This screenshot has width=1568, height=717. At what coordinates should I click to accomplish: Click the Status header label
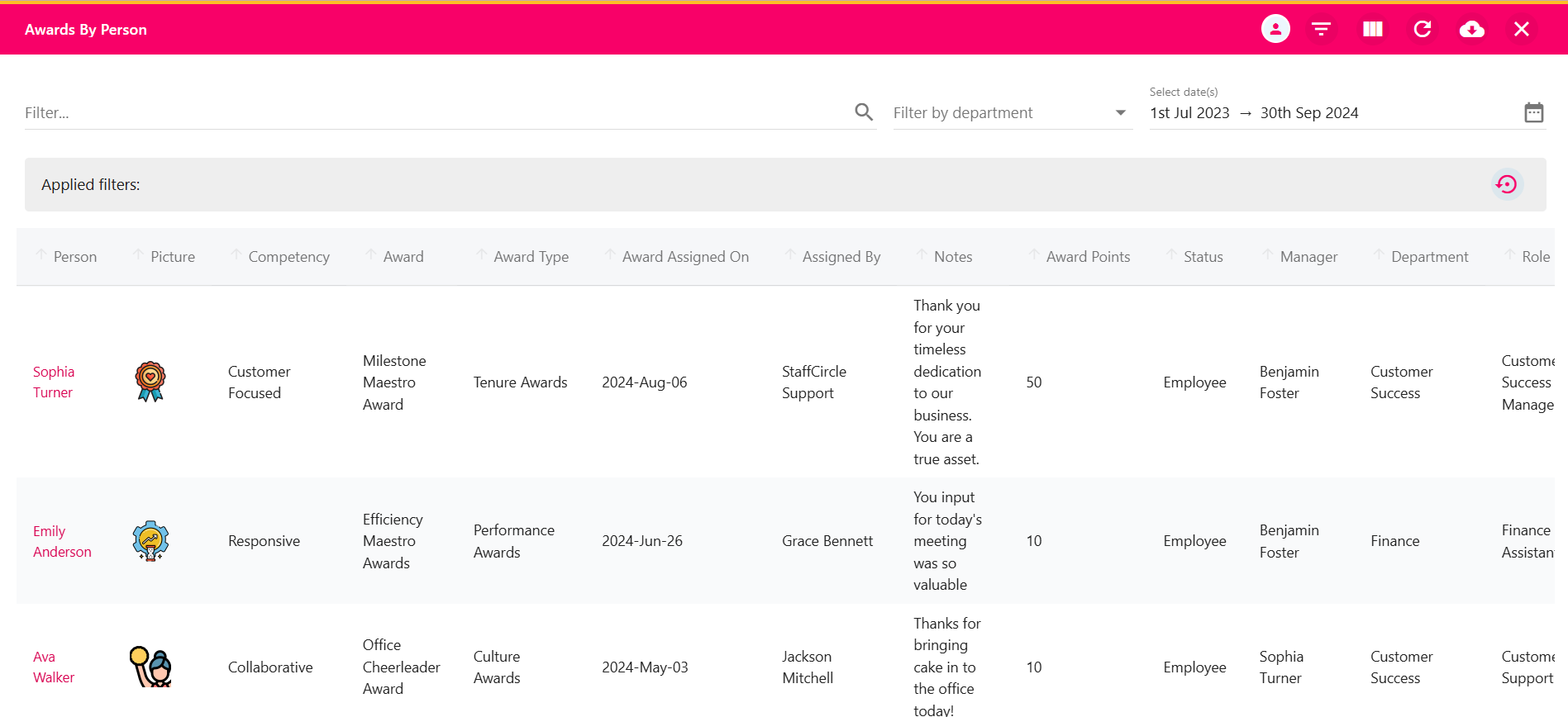[x=1203, y=257]
